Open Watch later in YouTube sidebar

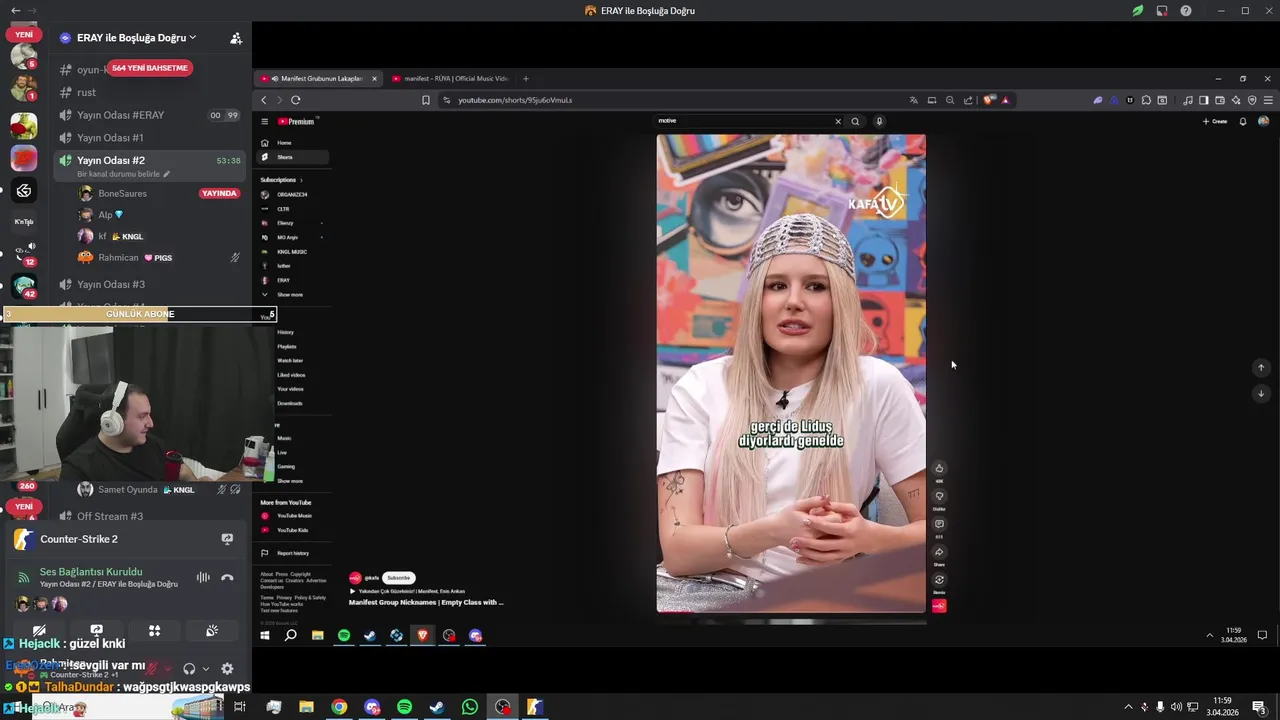pyautogui.click(x=290, y=360)
